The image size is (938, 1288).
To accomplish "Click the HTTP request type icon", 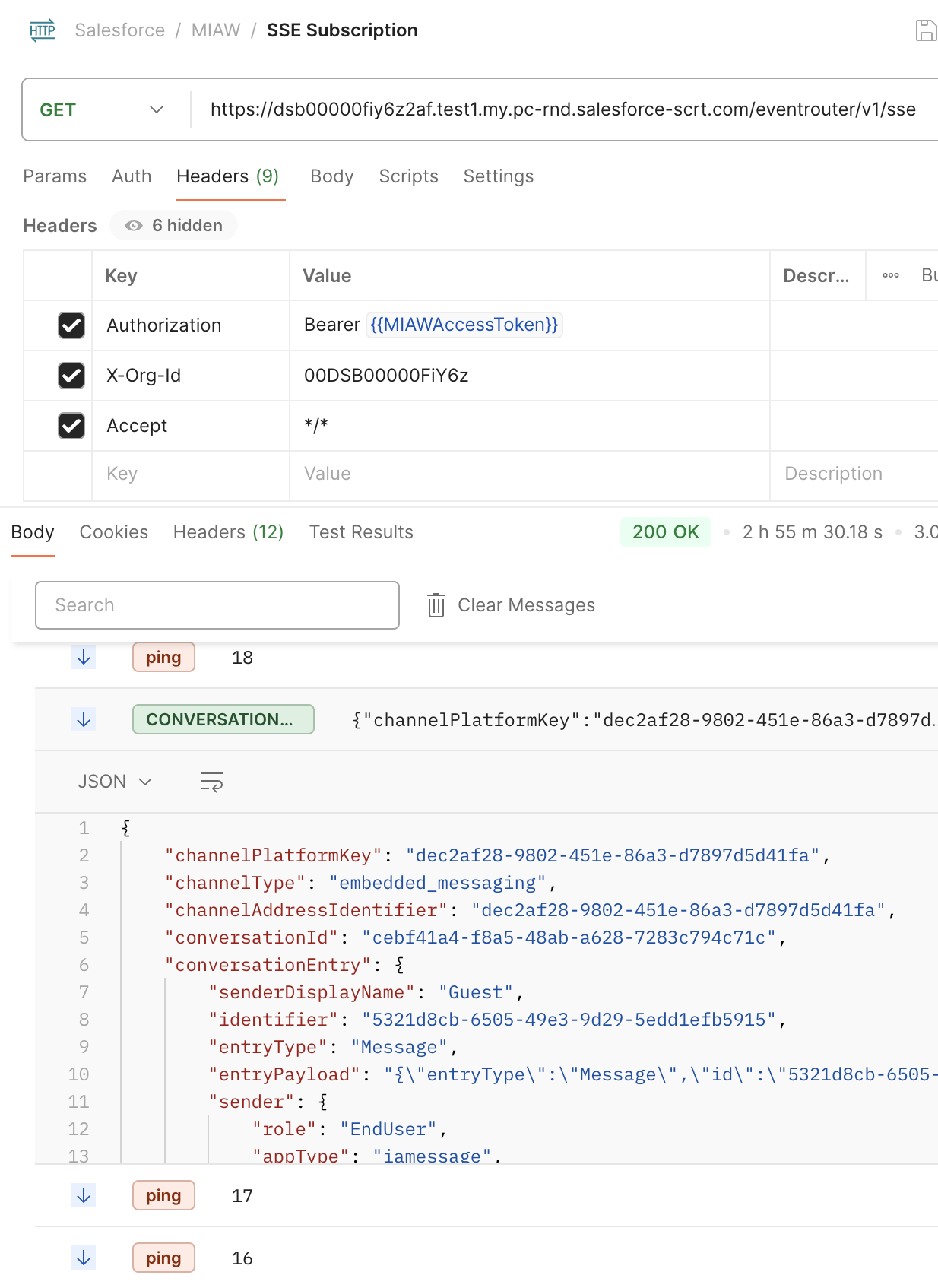I will coord(43,30).
